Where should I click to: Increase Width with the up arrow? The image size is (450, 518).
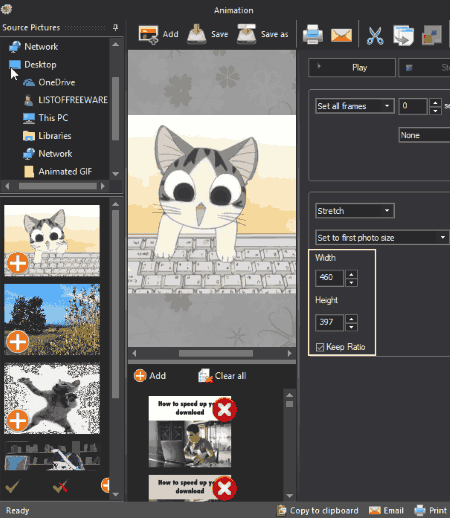(x=351, y=274)
